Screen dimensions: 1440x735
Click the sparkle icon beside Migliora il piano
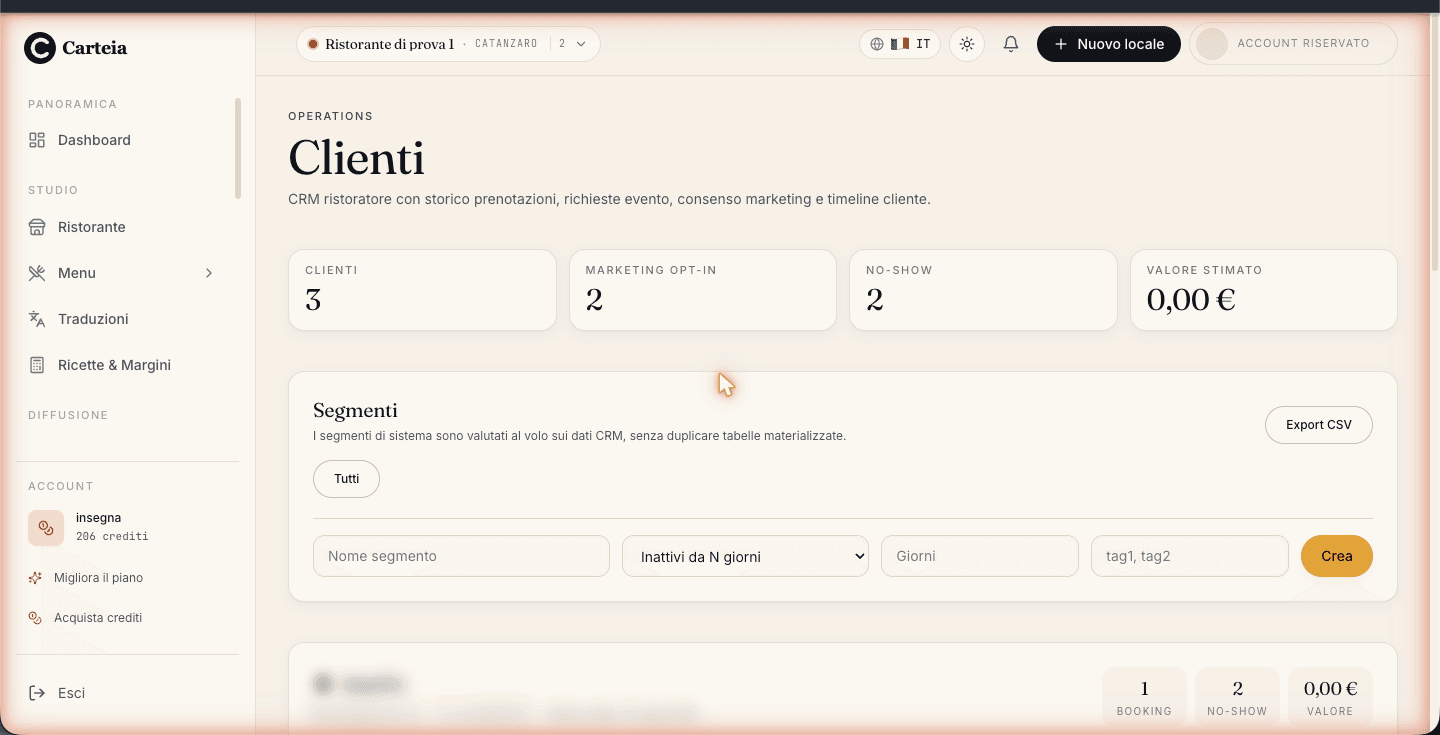pos(35,578)
